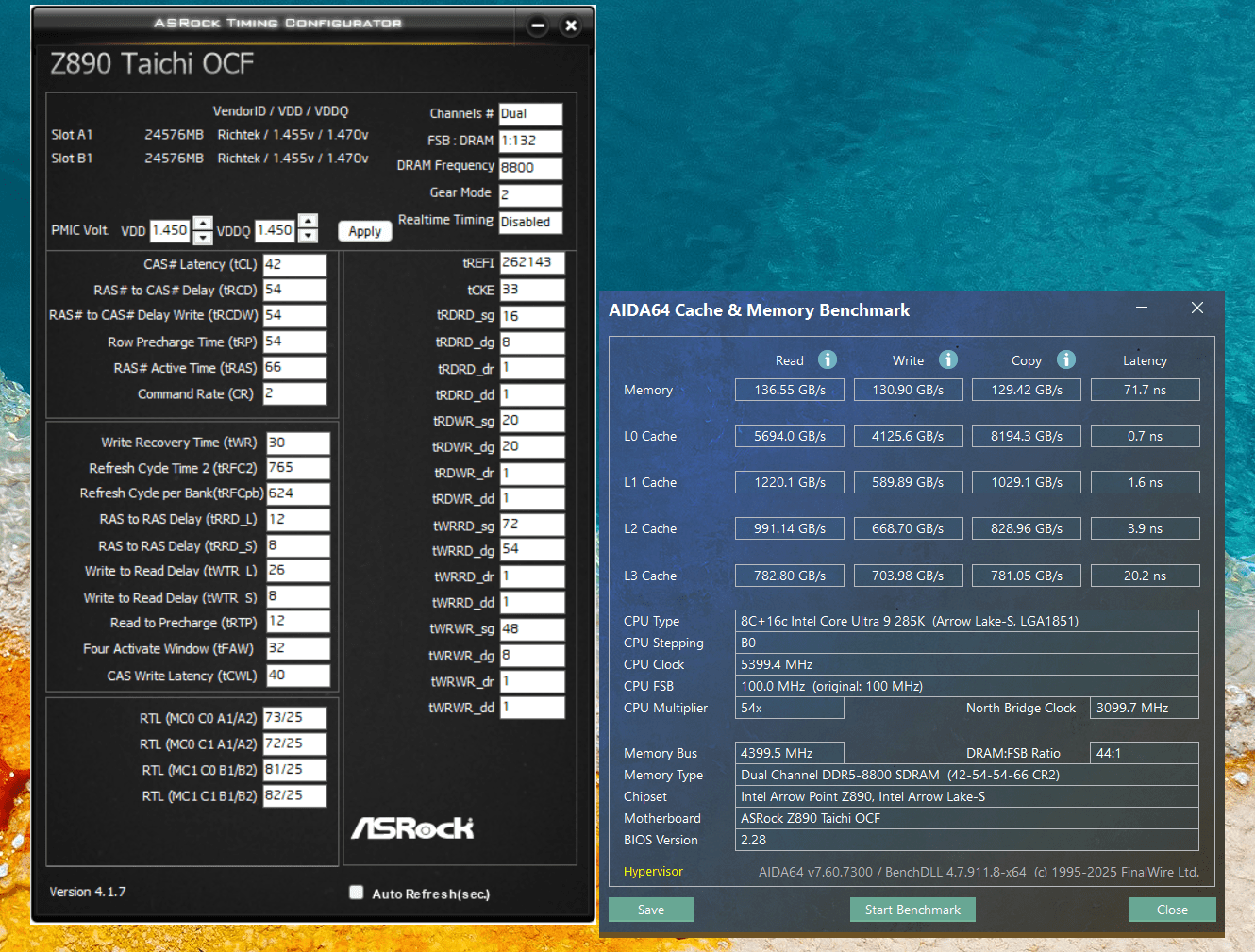
Task: Click the Motherboard ASRock Z890 Taichi OCF field
Action: (967, 818)
